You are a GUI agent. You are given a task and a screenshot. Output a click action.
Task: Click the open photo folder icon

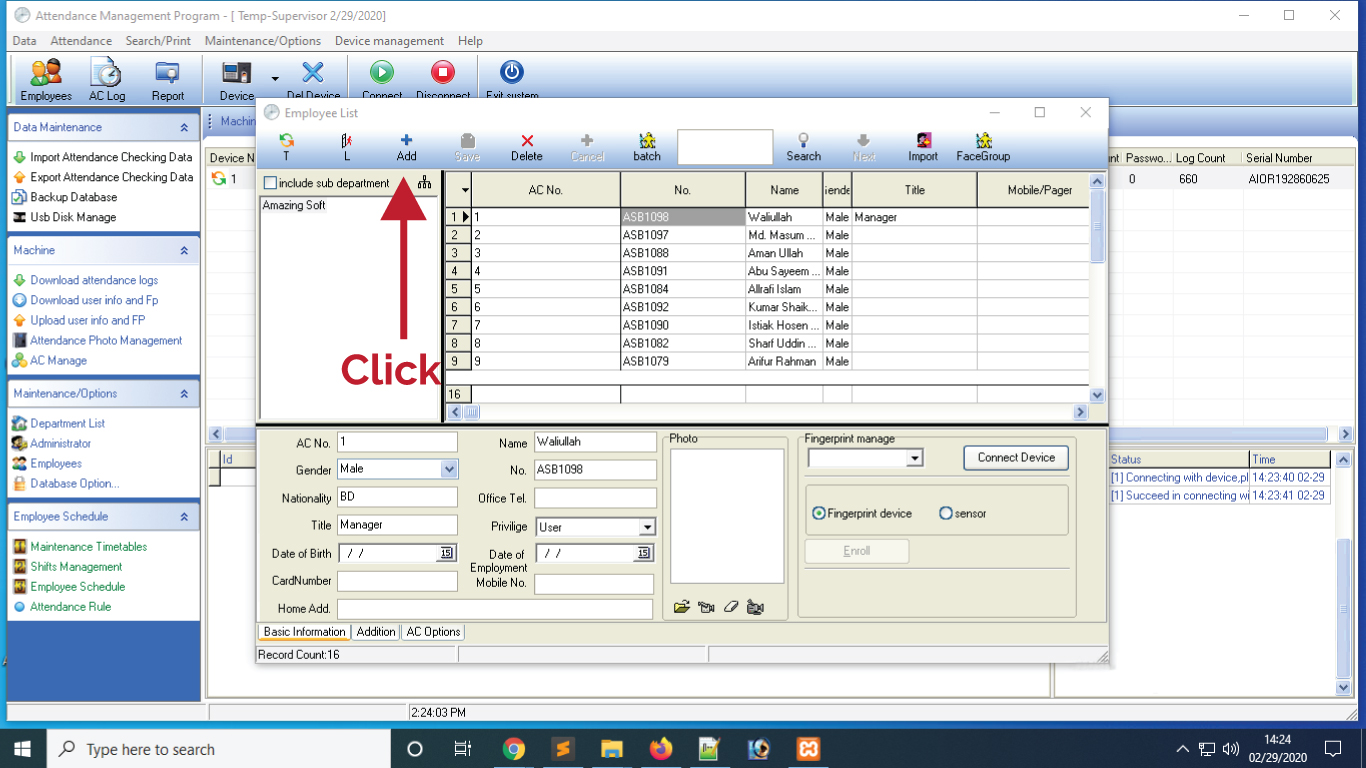click(x=682, y=607)
